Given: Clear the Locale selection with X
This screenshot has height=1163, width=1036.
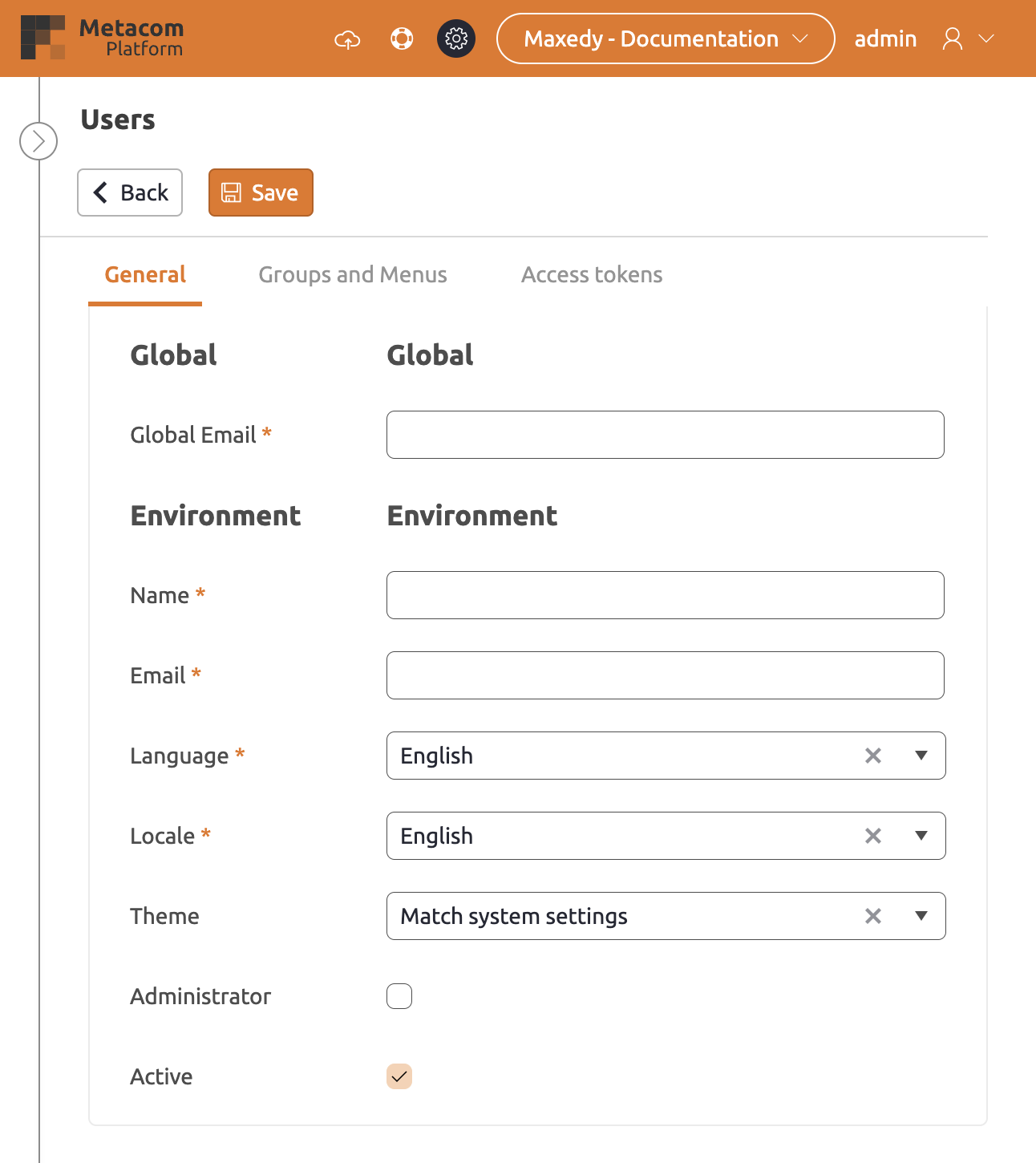Looking at the screenshot, I should pos(873,836).
